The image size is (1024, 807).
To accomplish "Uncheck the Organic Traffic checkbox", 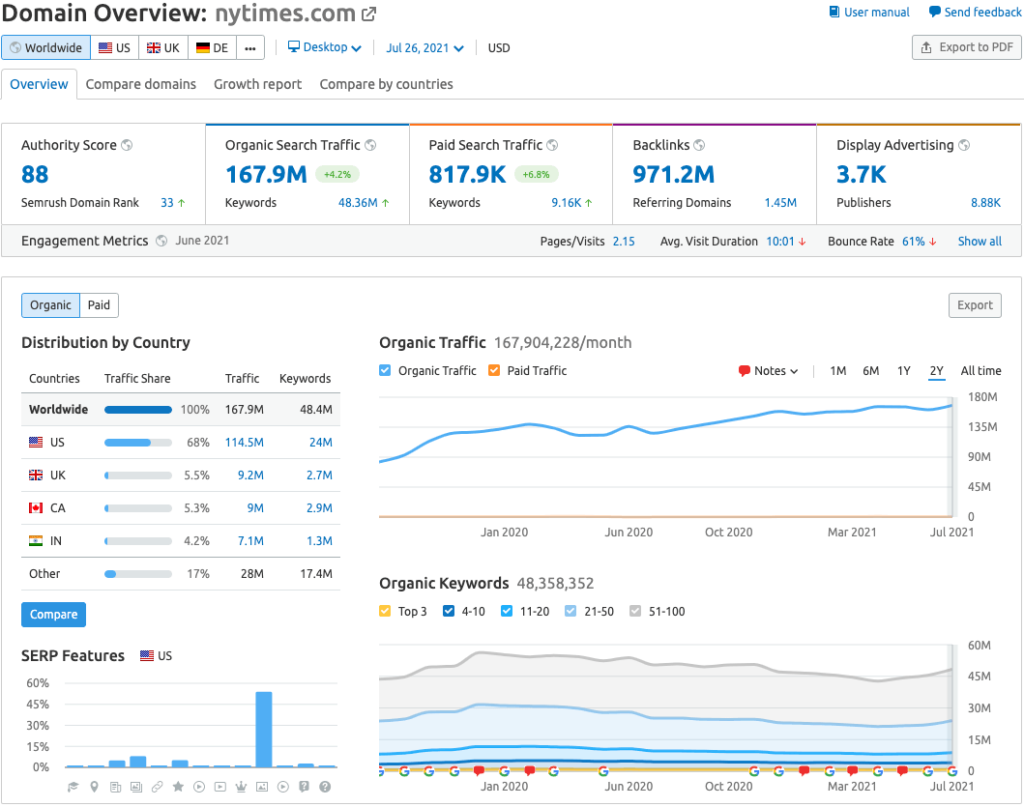I will click(x=386, y=370).
